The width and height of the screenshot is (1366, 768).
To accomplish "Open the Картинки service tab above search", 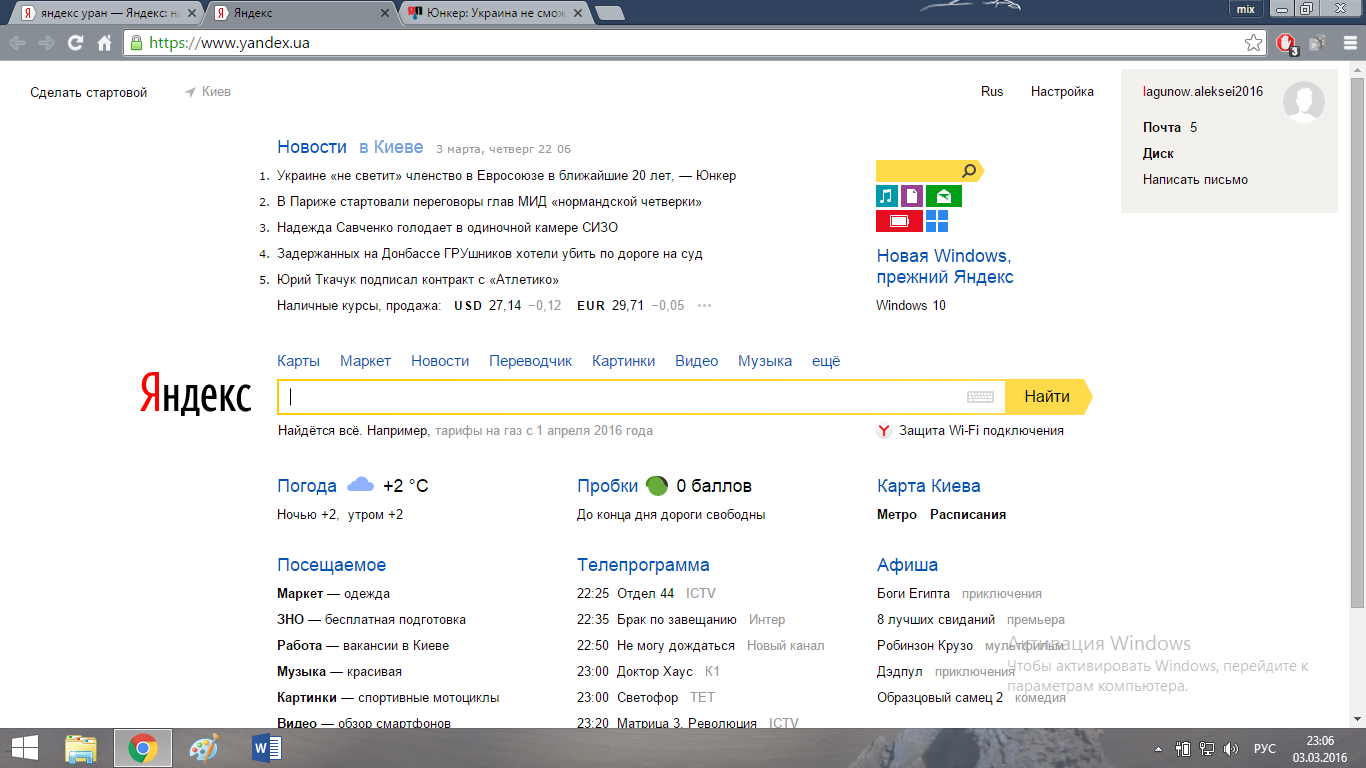I will [623, 361].
